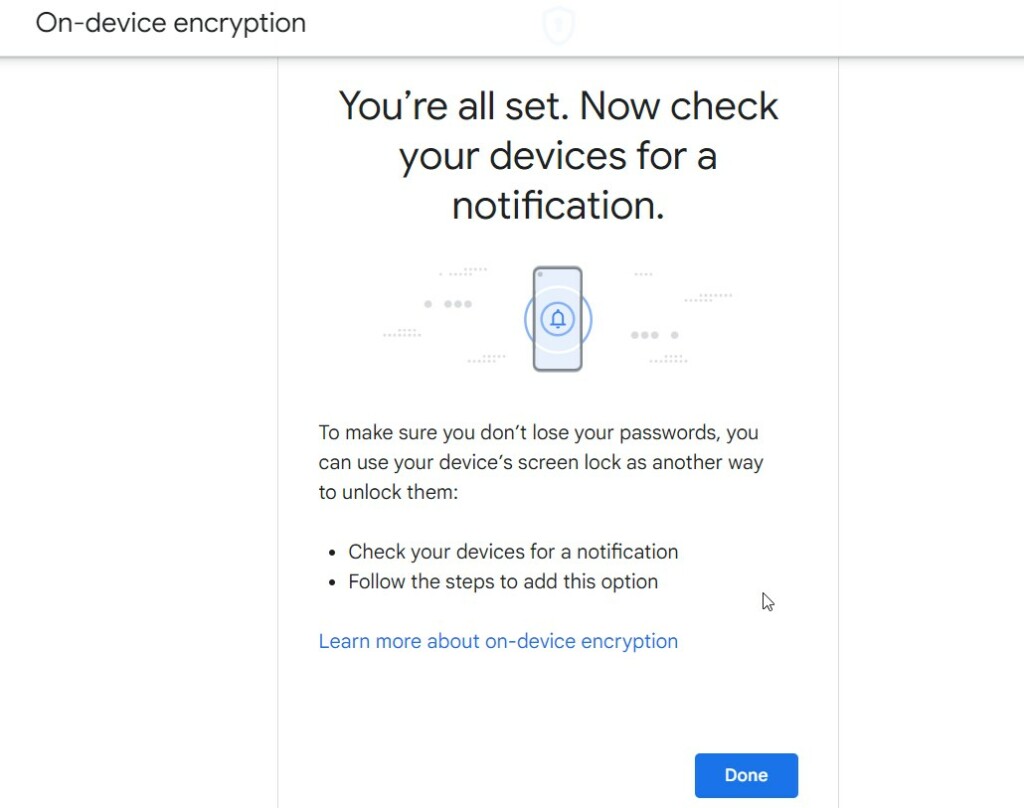This screenshot has height=808, width=1024.
Task: Click the phone outline's bottom edge
Action: coord(557,370)
